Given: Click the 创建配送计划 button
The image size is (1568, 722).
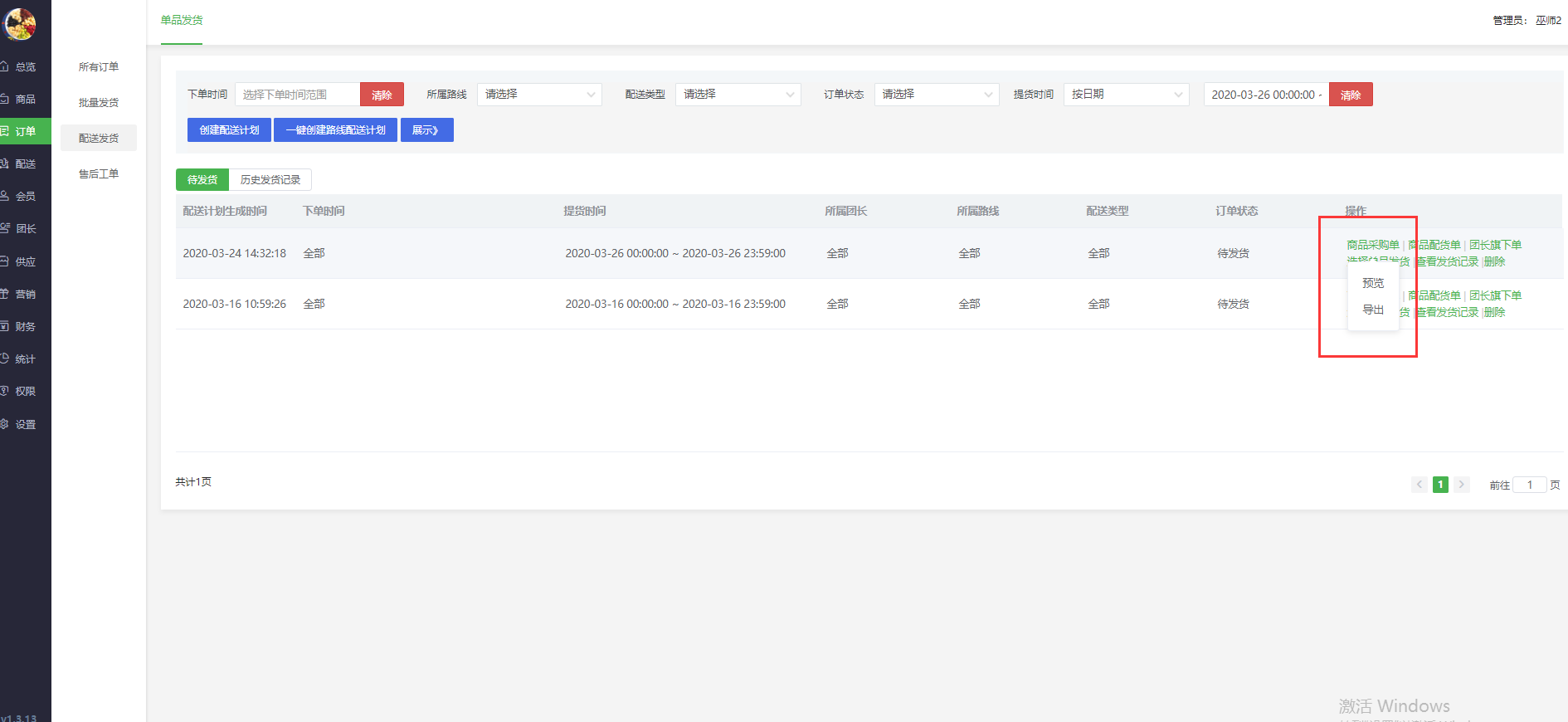Looking at the screenshot, I should (229, 130).
